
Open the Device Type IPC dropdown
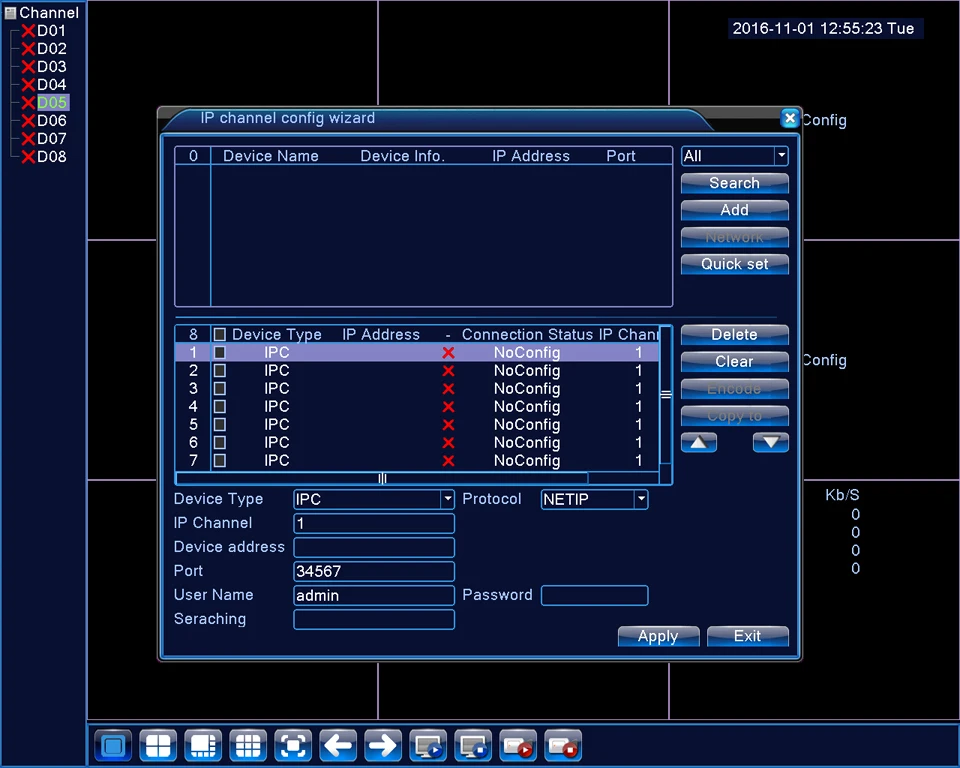(x=448, y=499)
